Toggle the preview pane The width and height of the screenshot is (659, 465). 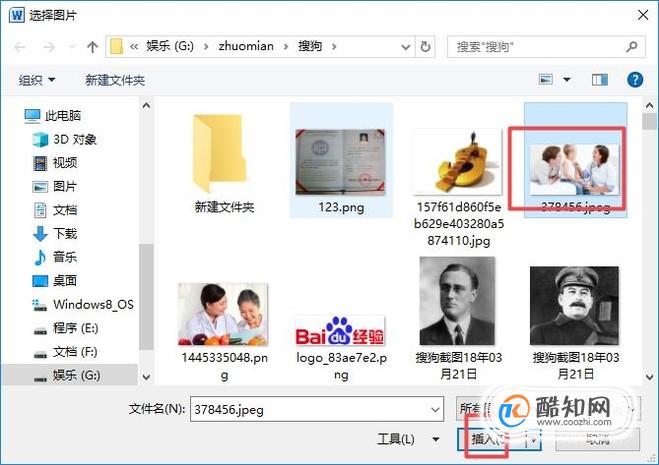(600, 79)
